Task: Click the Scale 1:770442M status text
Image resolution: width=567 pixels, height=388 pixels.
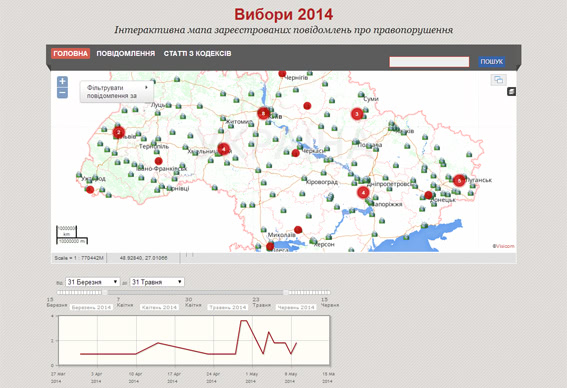Action: coord(79,258)
